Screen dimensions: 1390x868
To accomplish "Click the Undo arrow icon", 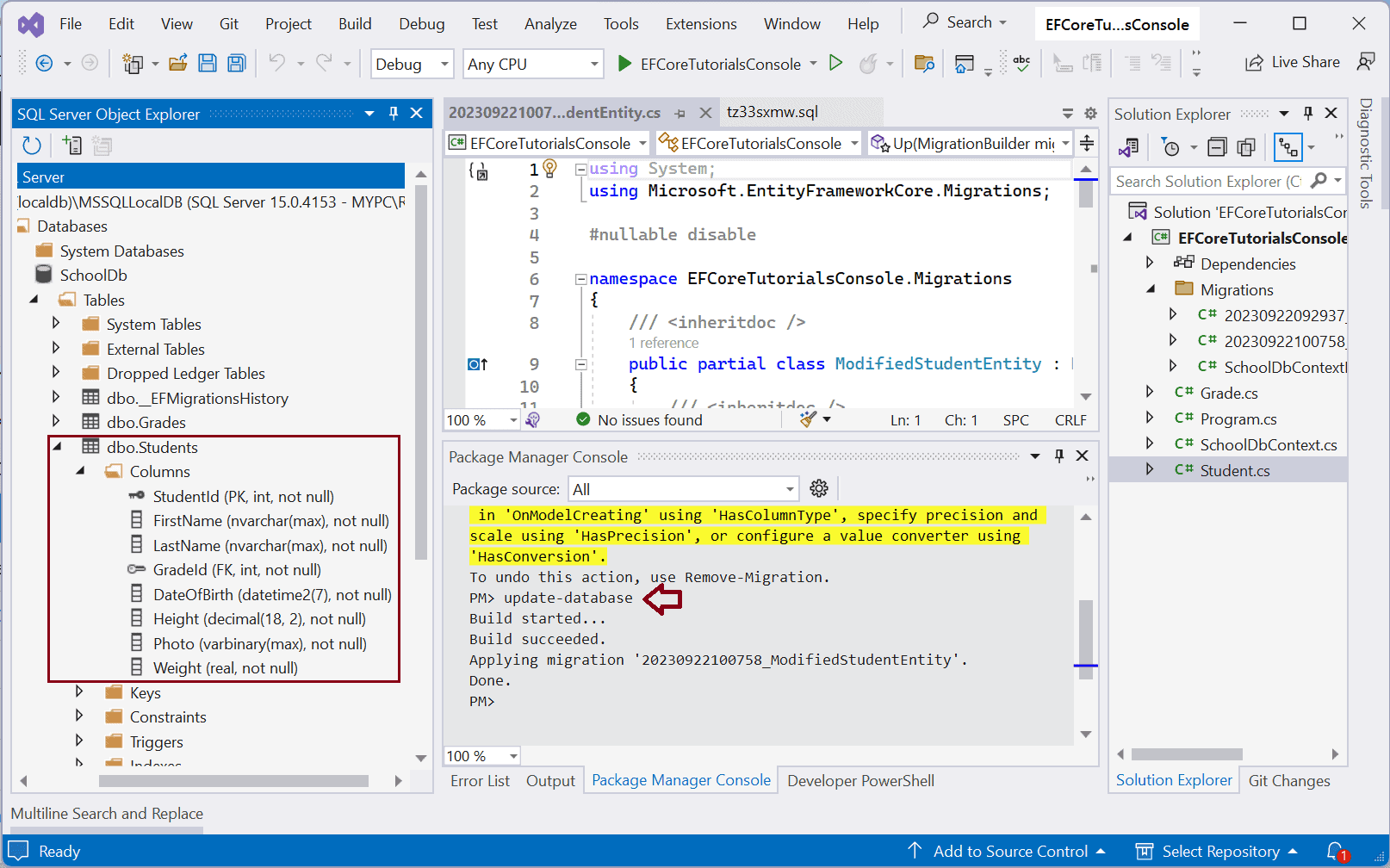I will coord(276,63).
